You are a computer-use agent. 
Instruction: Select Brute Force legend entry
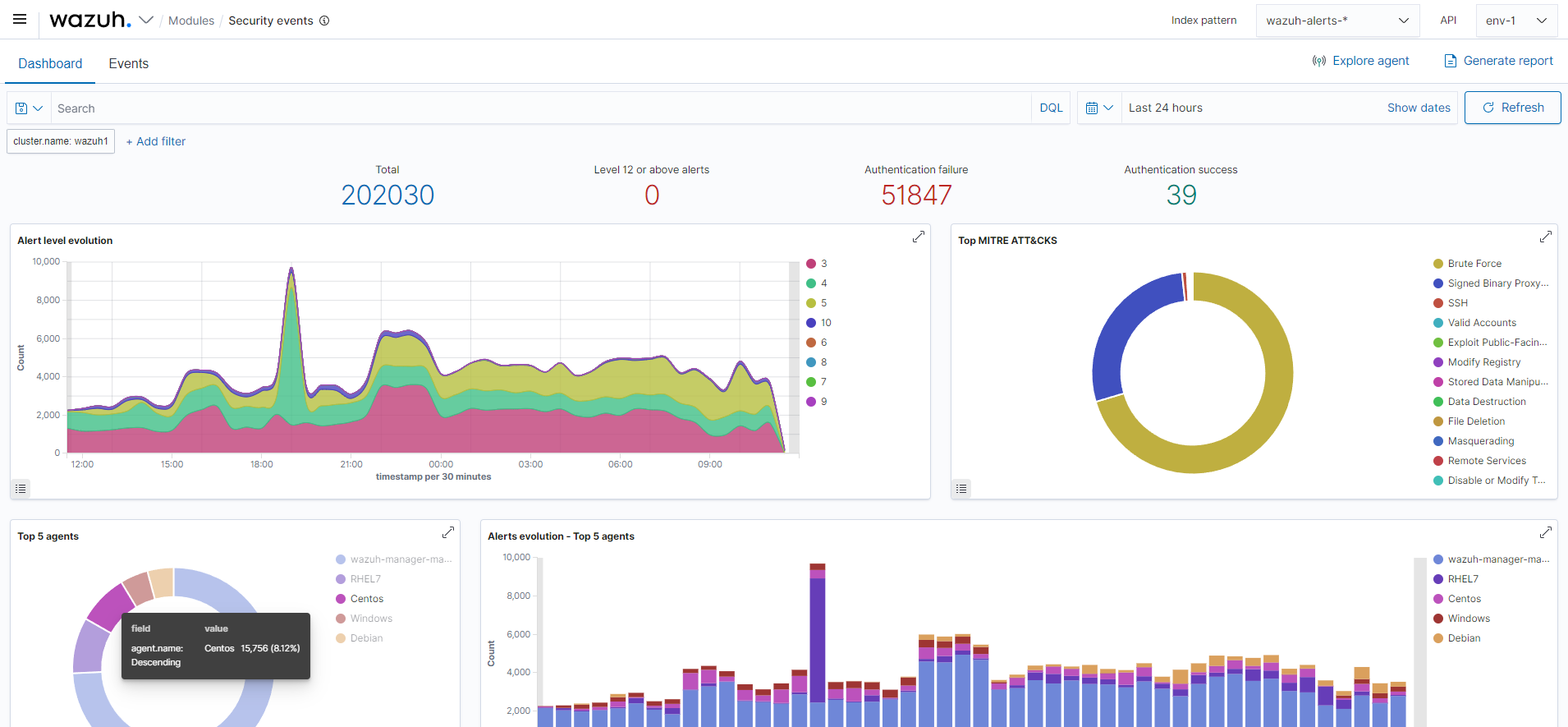[1474, 264]
